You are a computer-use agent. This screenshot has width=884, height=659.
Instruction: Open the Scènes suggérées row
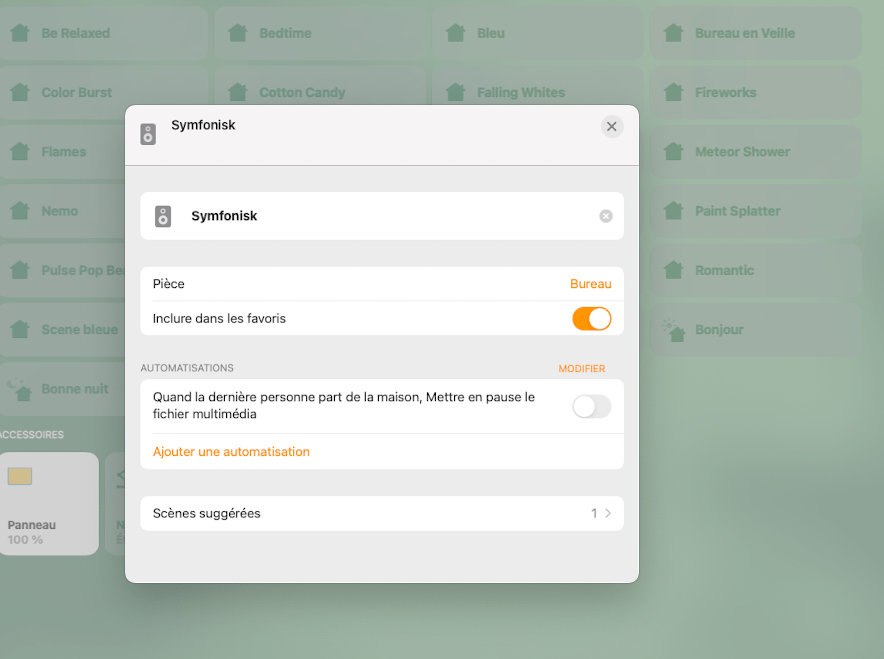[x=381, y=513]
